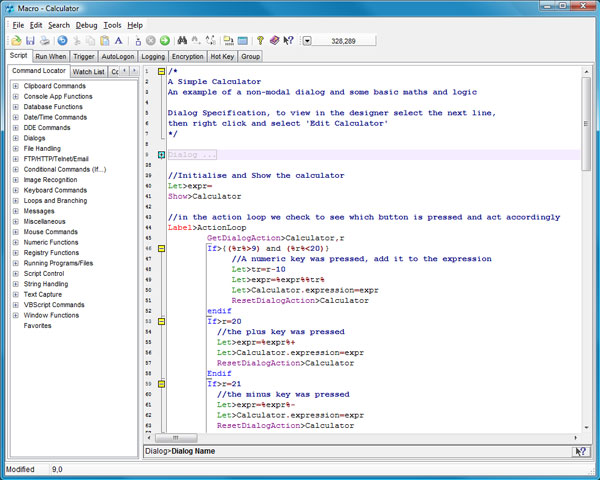Viewport: 600px width, 480px height.
Task: Change editor font with the 'A' icon
Action: pyautogui.click(x=119, y=41)
